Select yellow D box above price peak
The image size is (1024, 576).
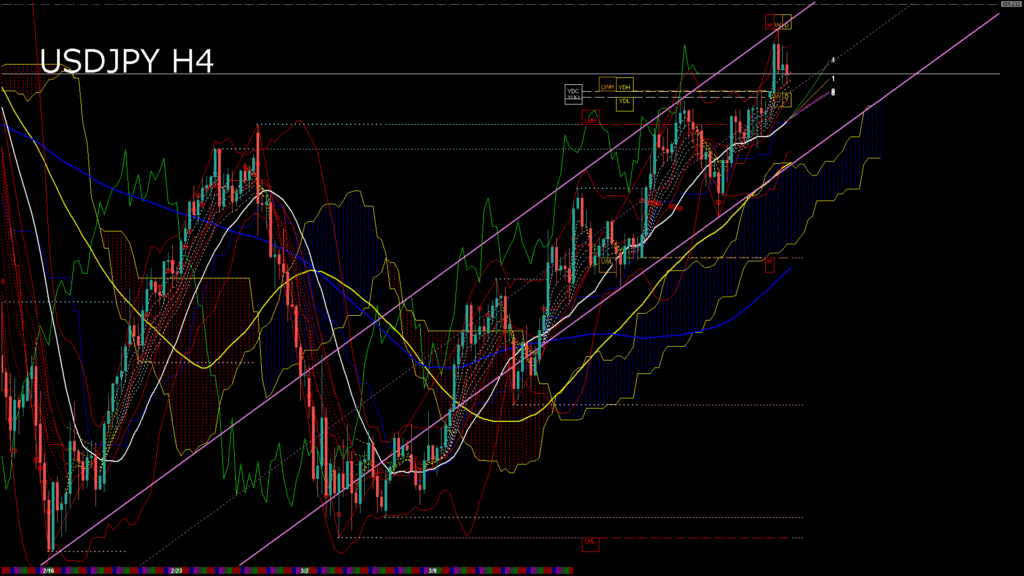[785, 22]
